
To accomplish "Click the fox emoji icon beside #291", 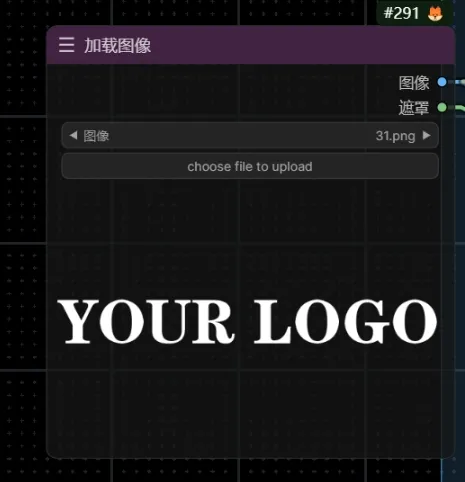I will [x=435, y=14].
